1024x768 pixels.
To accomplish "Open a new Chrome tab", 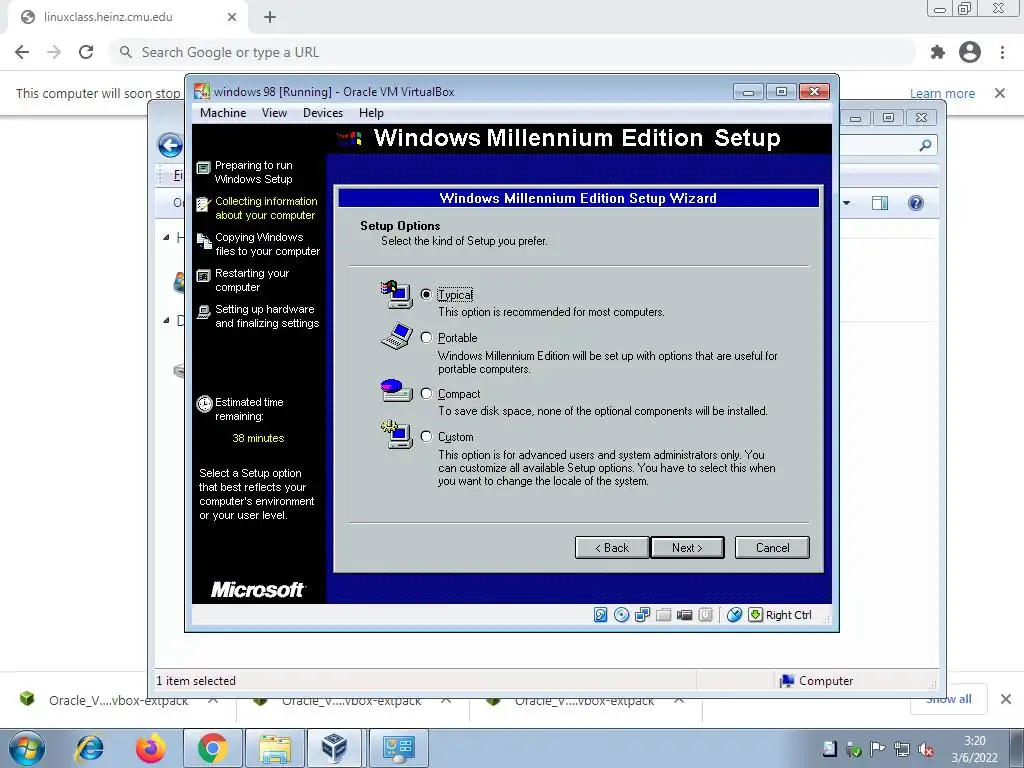I will pyautogui.click(x=270, y=17).
